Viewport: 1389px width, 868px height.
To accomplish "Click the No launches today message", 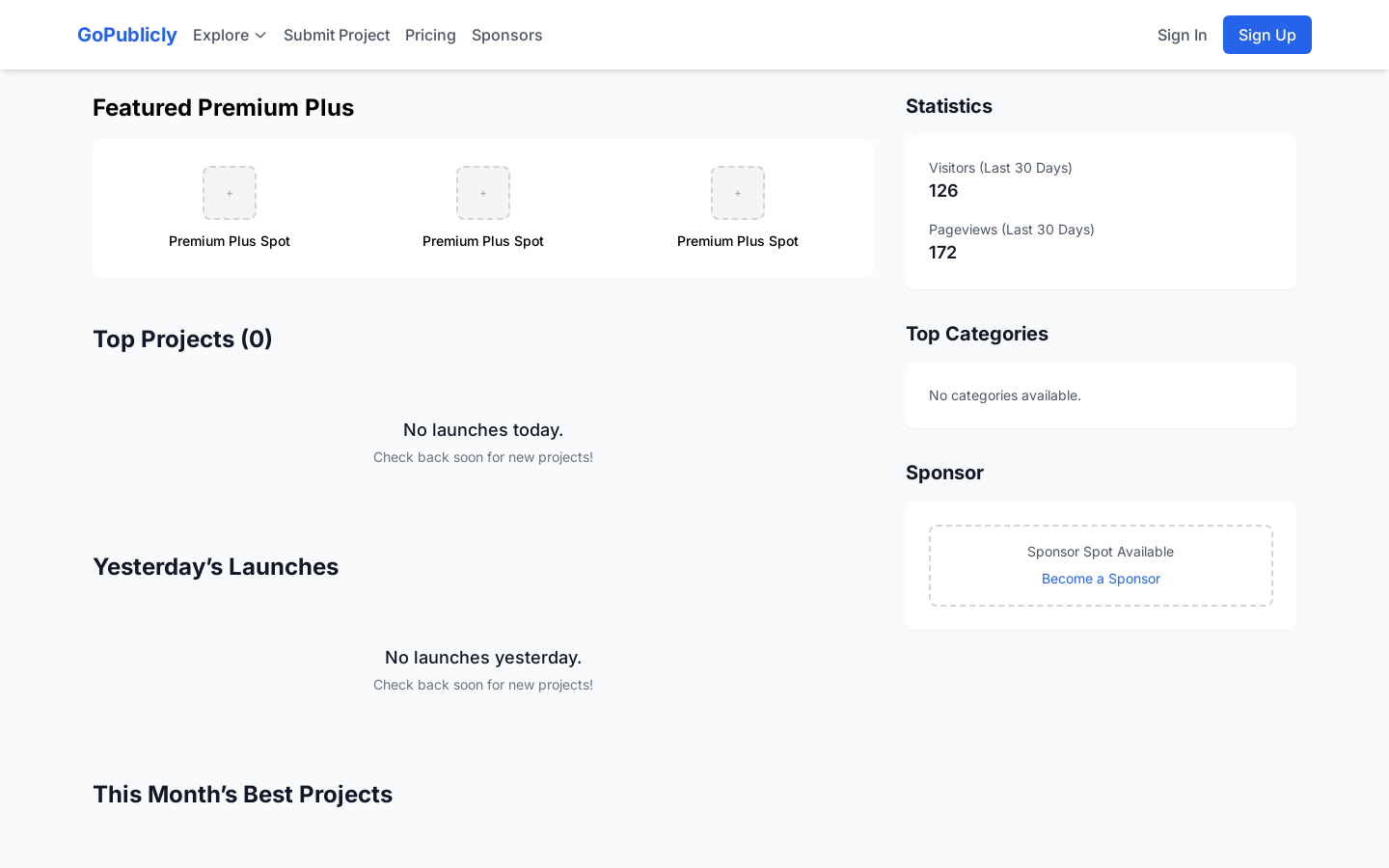I will (x=483, y=430).
